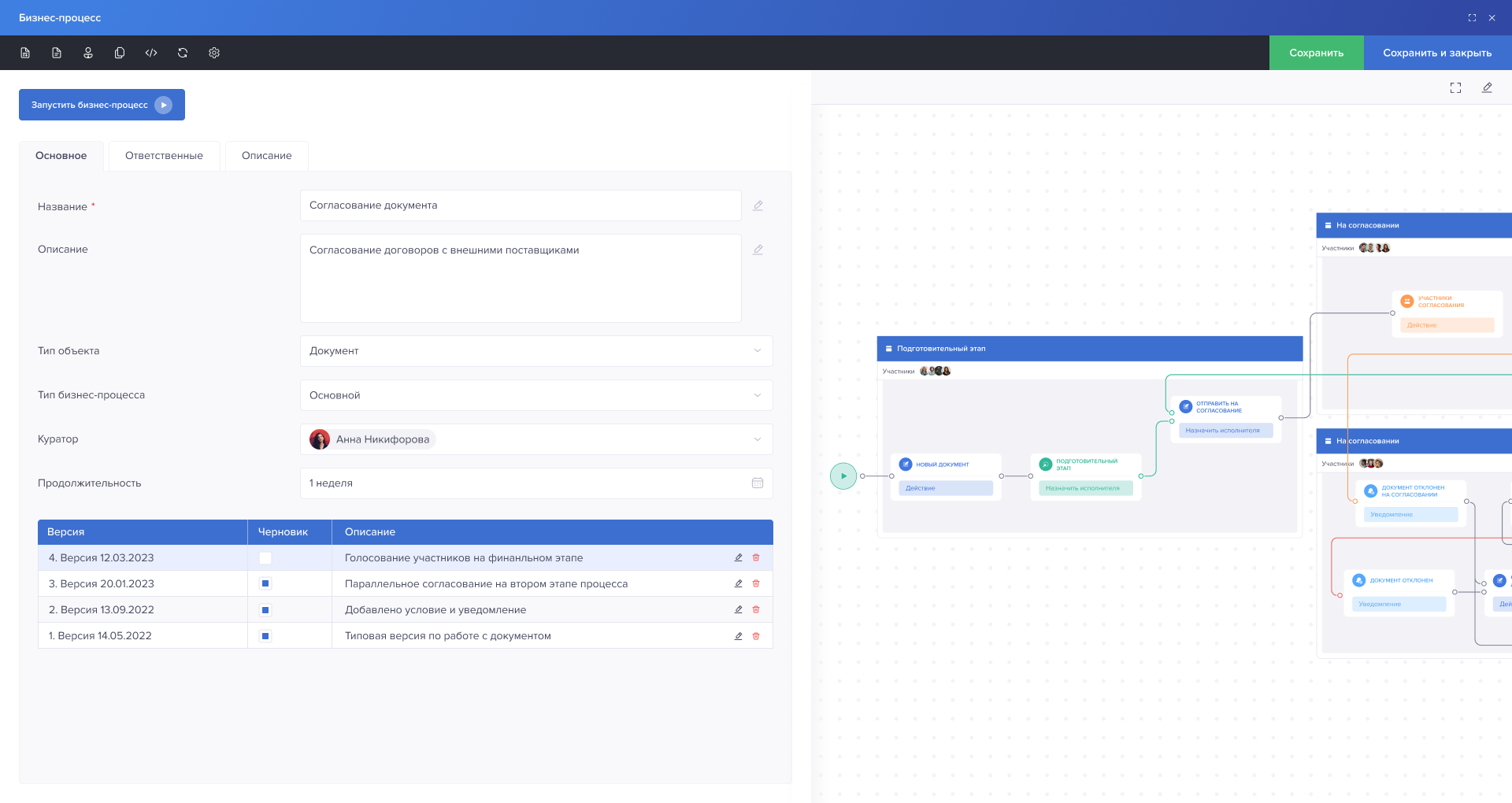Expand diagram to fullscreen view
This screenshot has width=1512, height=803.
[1455, 88]
